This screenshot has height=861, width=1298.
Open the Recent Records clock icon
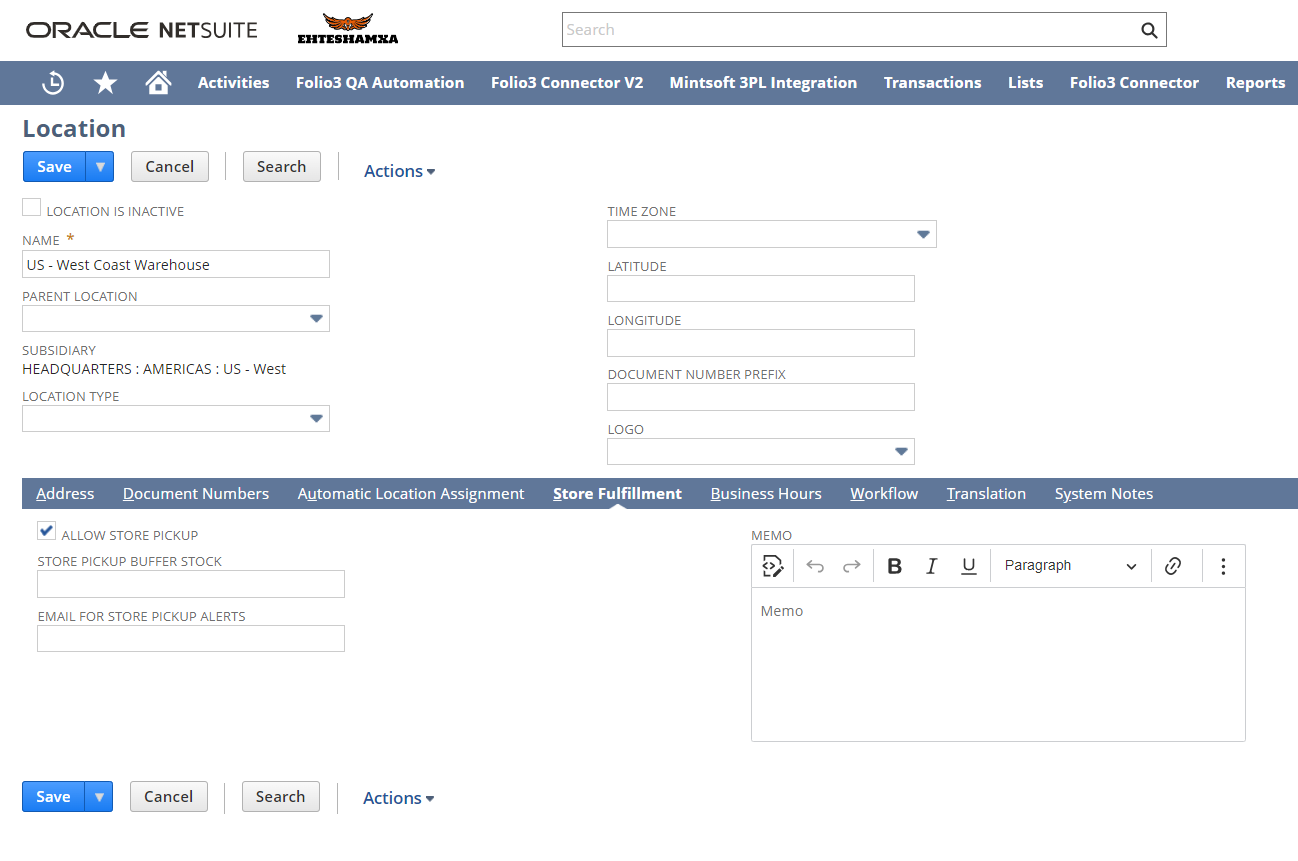pos(53,83)
